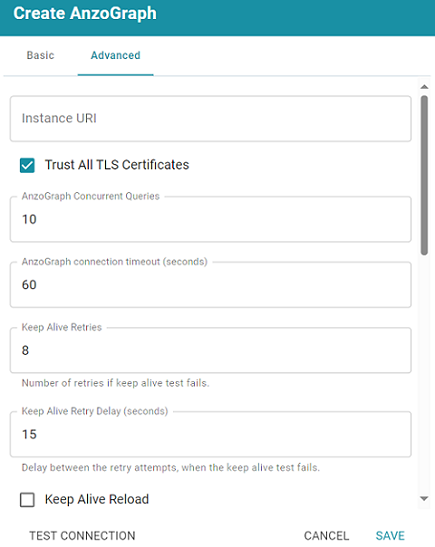Screen dimensions: 435x547
Task: Click the scrollbar down arrow
Action: click(x=424, y=499)
